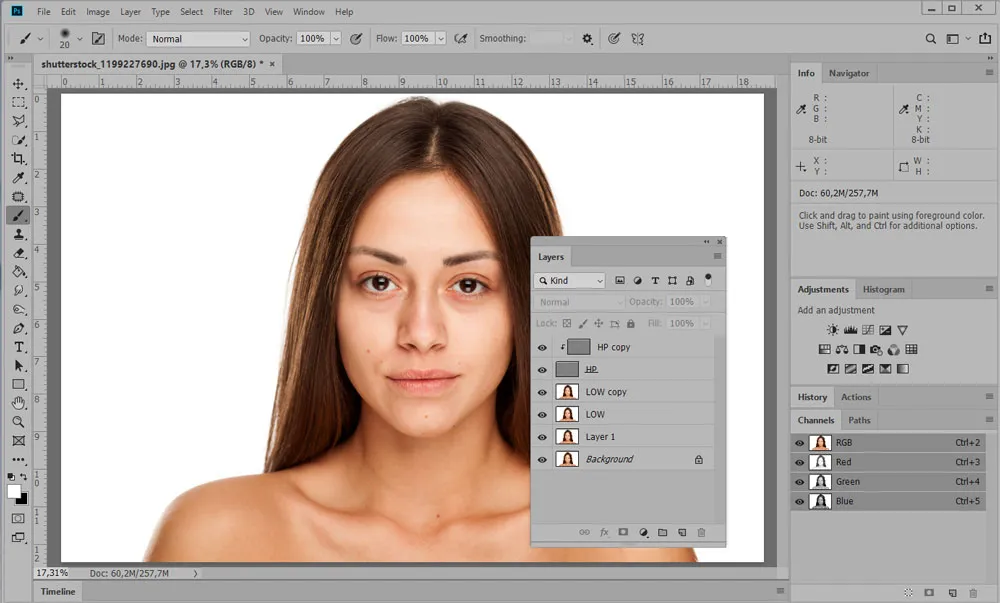1000x603 pixels.
Task: Add Levels adjustment icon
Action: pos(850,330)
